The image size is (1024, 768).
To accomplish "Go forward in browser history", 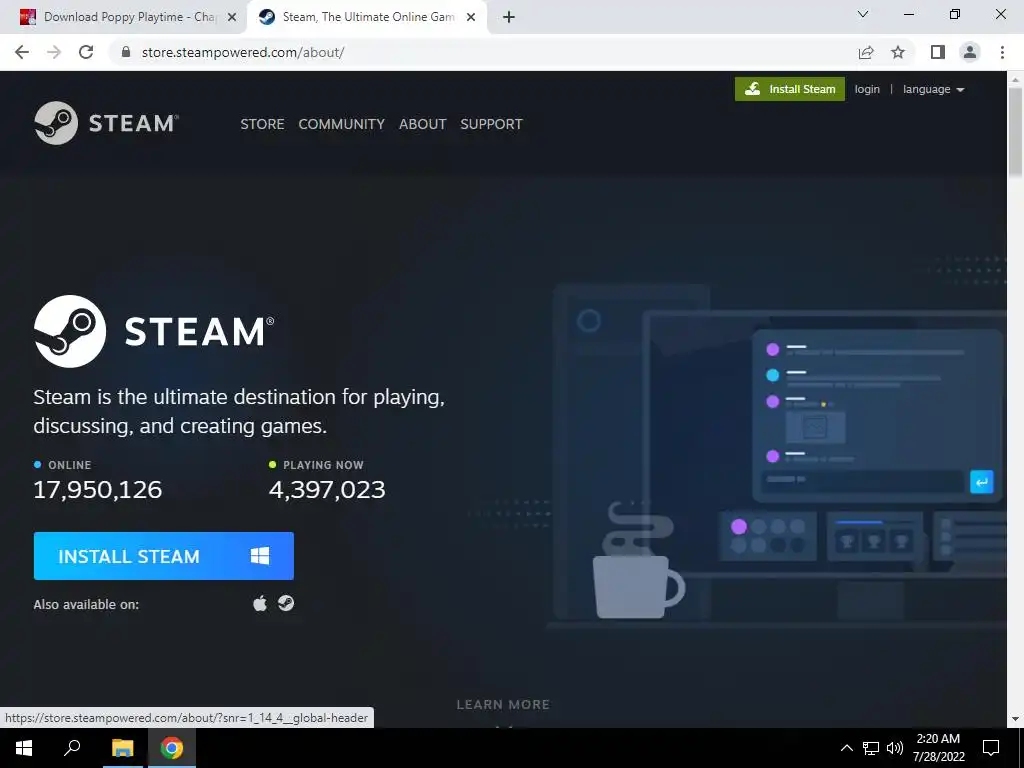I will point(54,52).
